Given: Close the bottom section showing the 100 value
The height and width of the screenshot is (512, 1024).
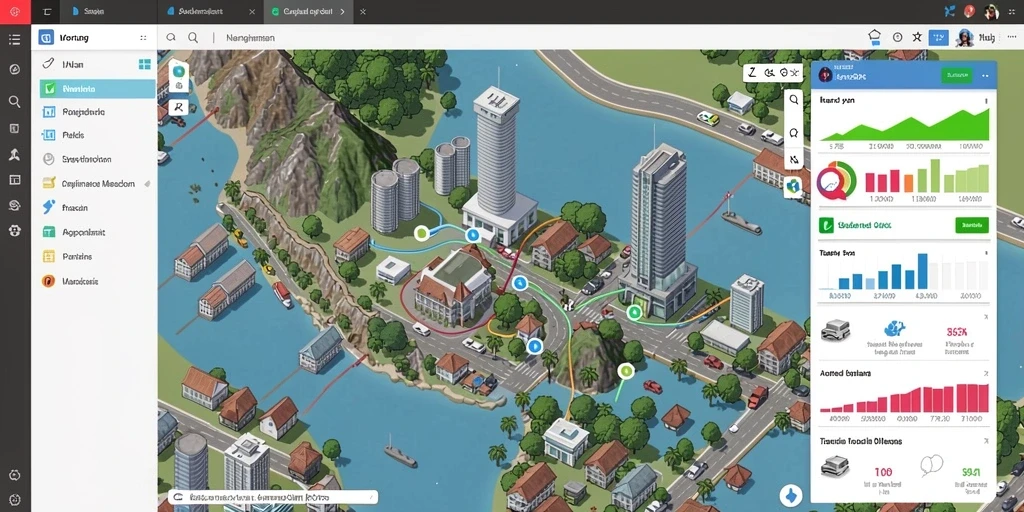Looking at the screenshot, I should pos(985,441).
